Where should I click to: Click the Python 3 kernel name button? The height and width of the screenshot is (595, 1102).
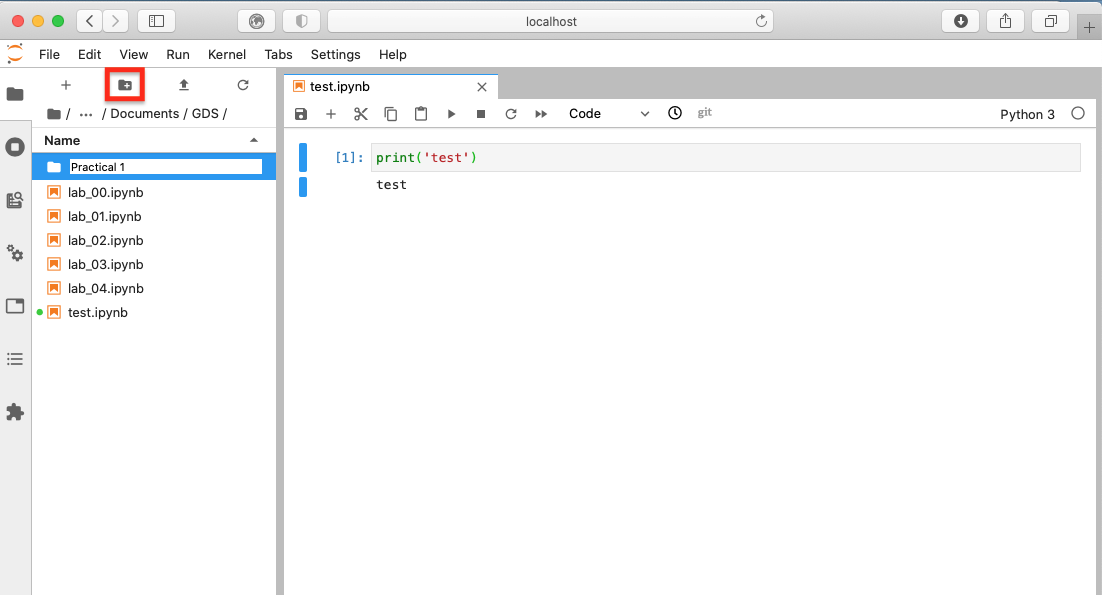[1027, 114]
